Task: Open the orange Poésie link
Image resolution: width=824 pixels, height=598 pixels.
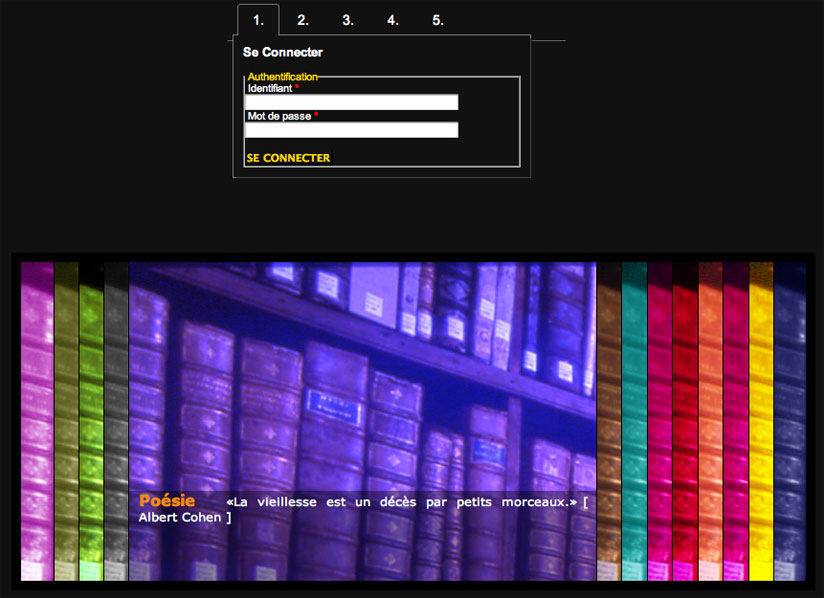Action: (167, 501)
